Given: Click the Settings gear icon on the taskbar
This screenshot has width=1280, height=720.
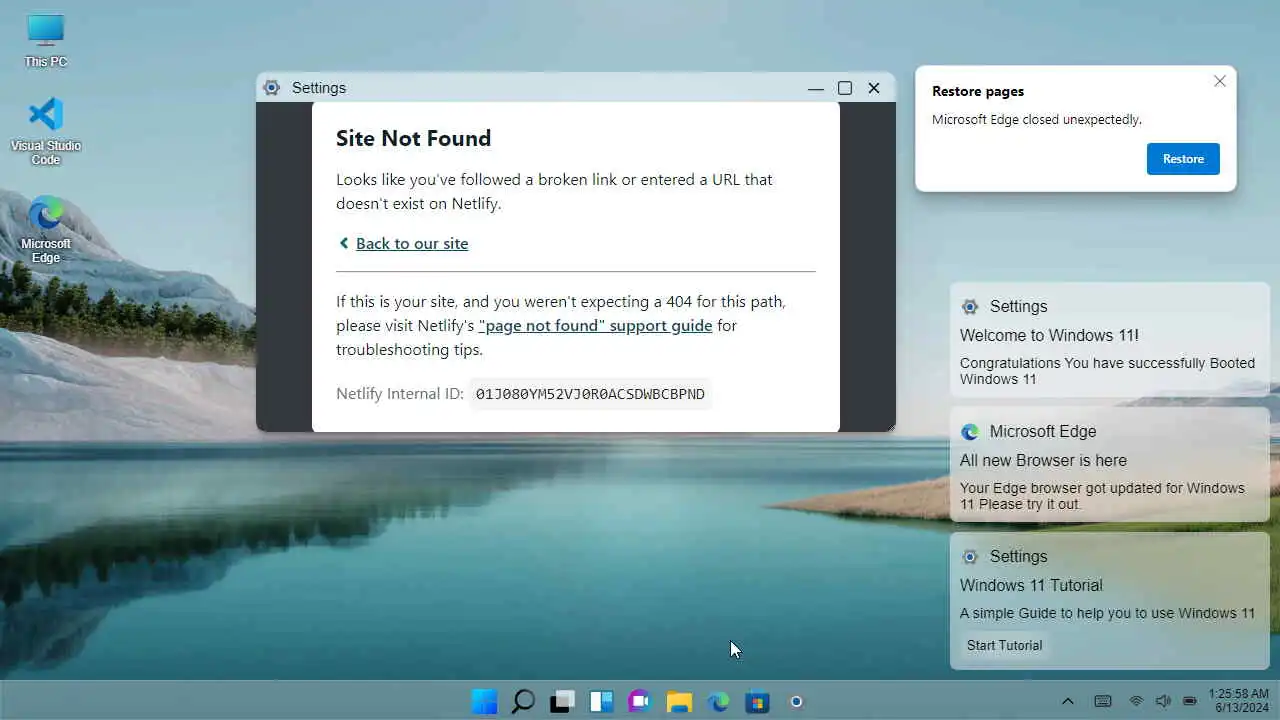Looking at the screenshot, I should pos(796,701).
